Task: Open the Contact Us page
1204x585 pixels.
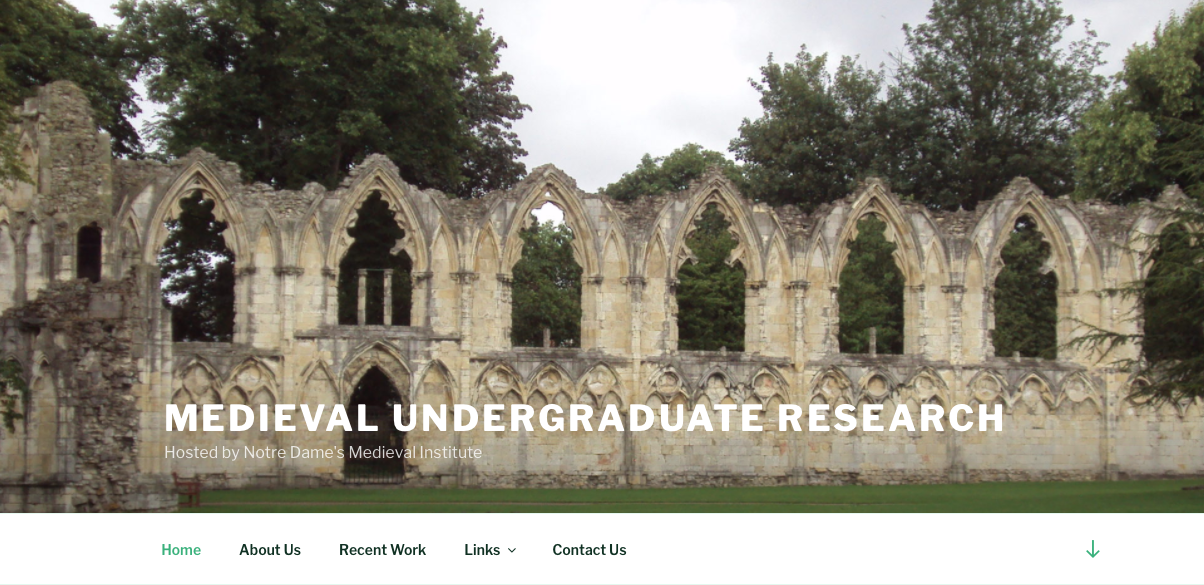Action: tap(589, 550)
